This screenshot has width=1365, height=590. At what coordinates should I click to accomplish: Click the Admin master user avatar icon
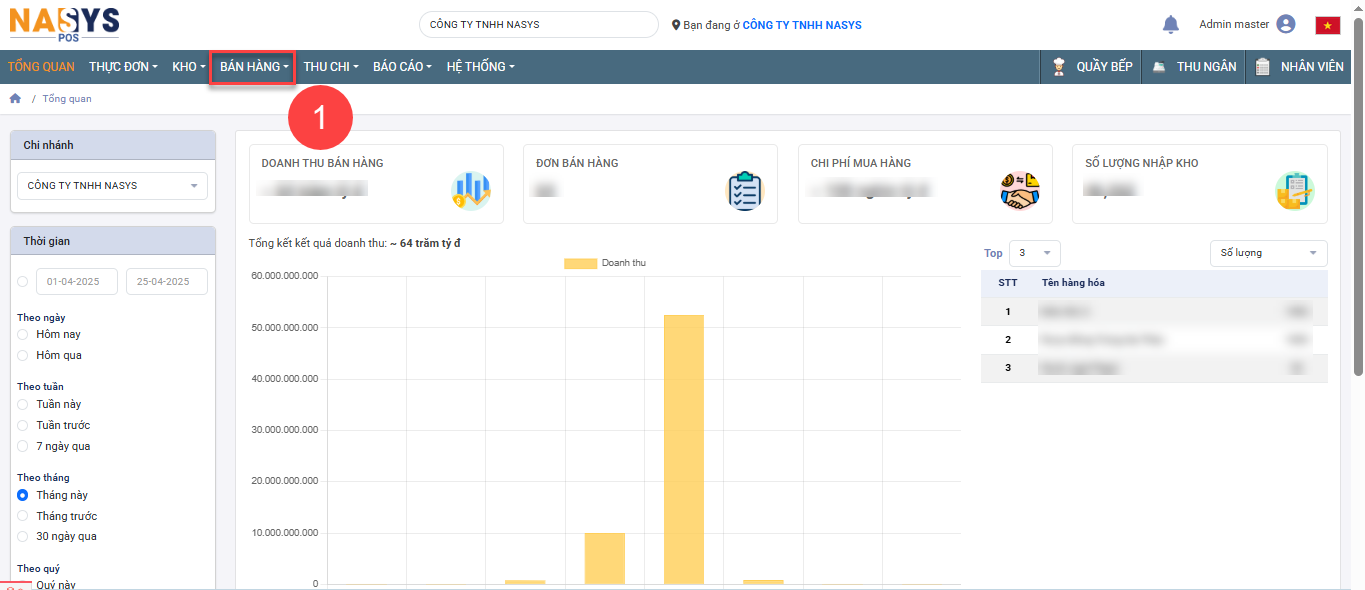(x=1286, y=24)
